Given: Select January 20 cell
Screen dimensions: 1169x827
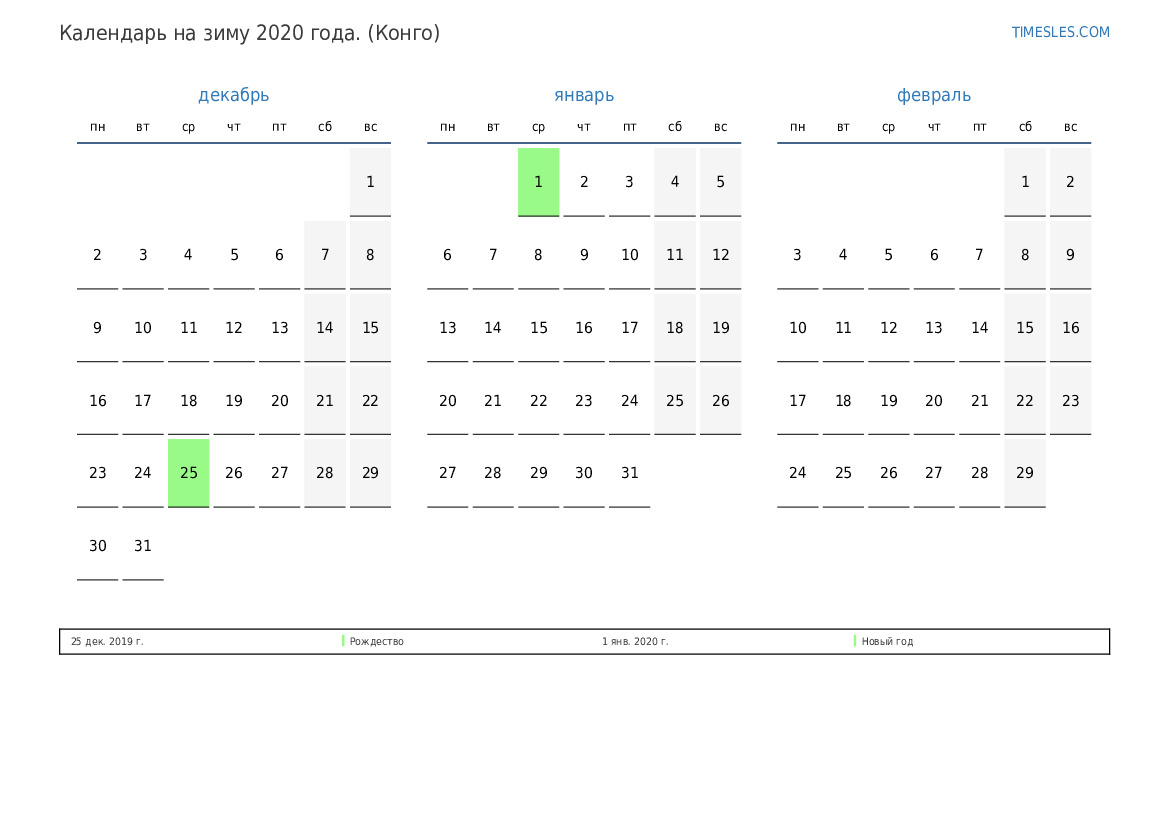Looking at the screenshot, I should [x=447, y=401].
